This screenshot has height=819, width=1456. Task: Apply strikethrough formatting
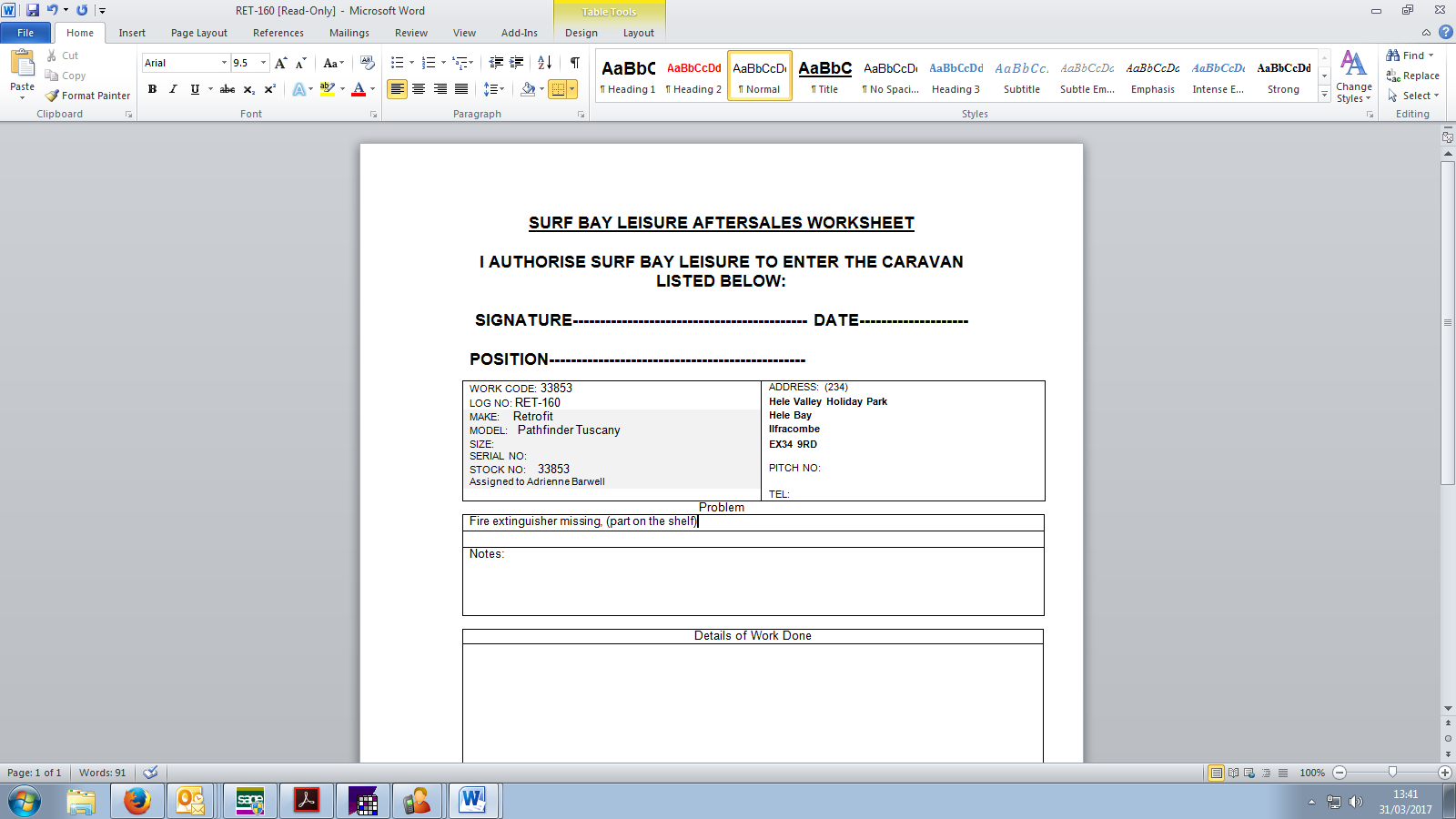pyautogui.click(x=227, y=89)
